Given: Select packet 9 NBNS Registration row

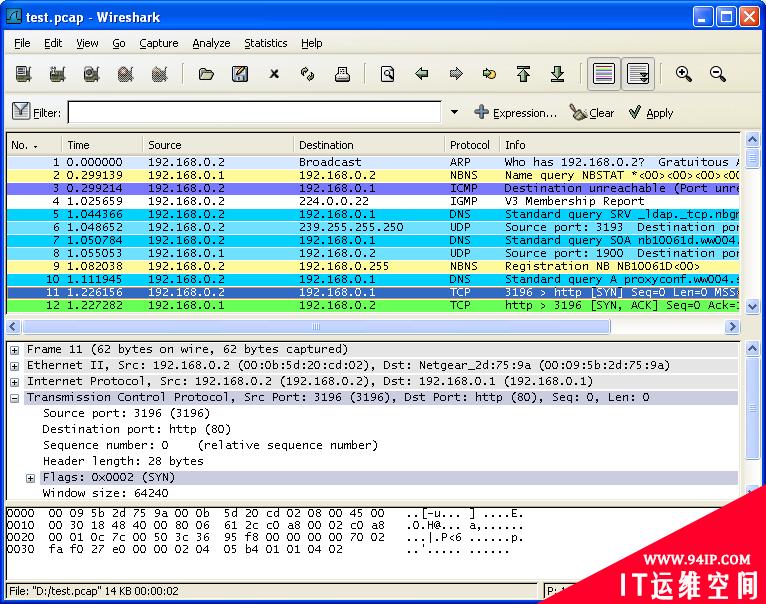Looking at the screenshot, I should [x=373, y=266].
